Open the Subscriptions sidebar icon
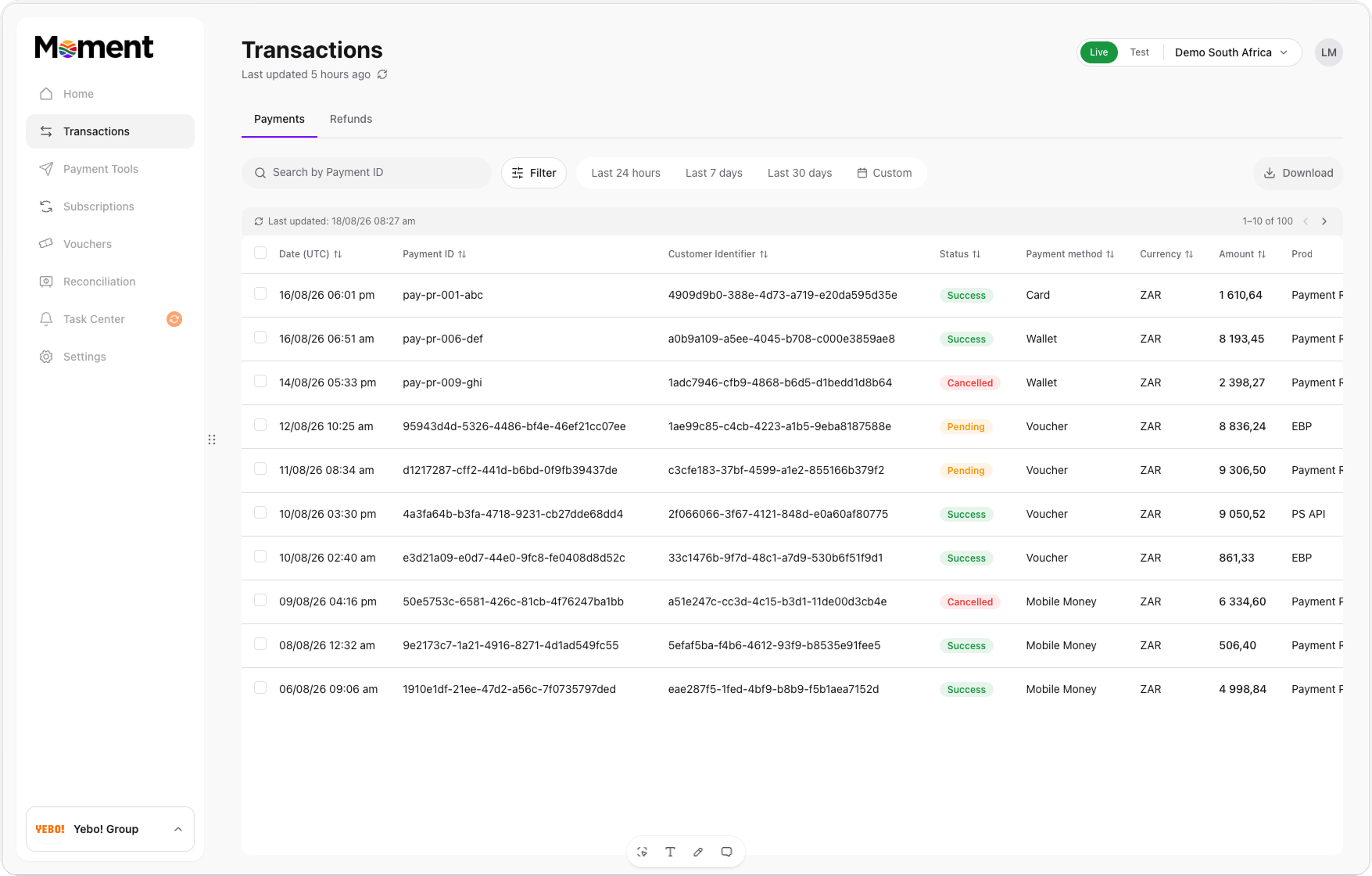 pyautogui.click(x=46, y=206)
